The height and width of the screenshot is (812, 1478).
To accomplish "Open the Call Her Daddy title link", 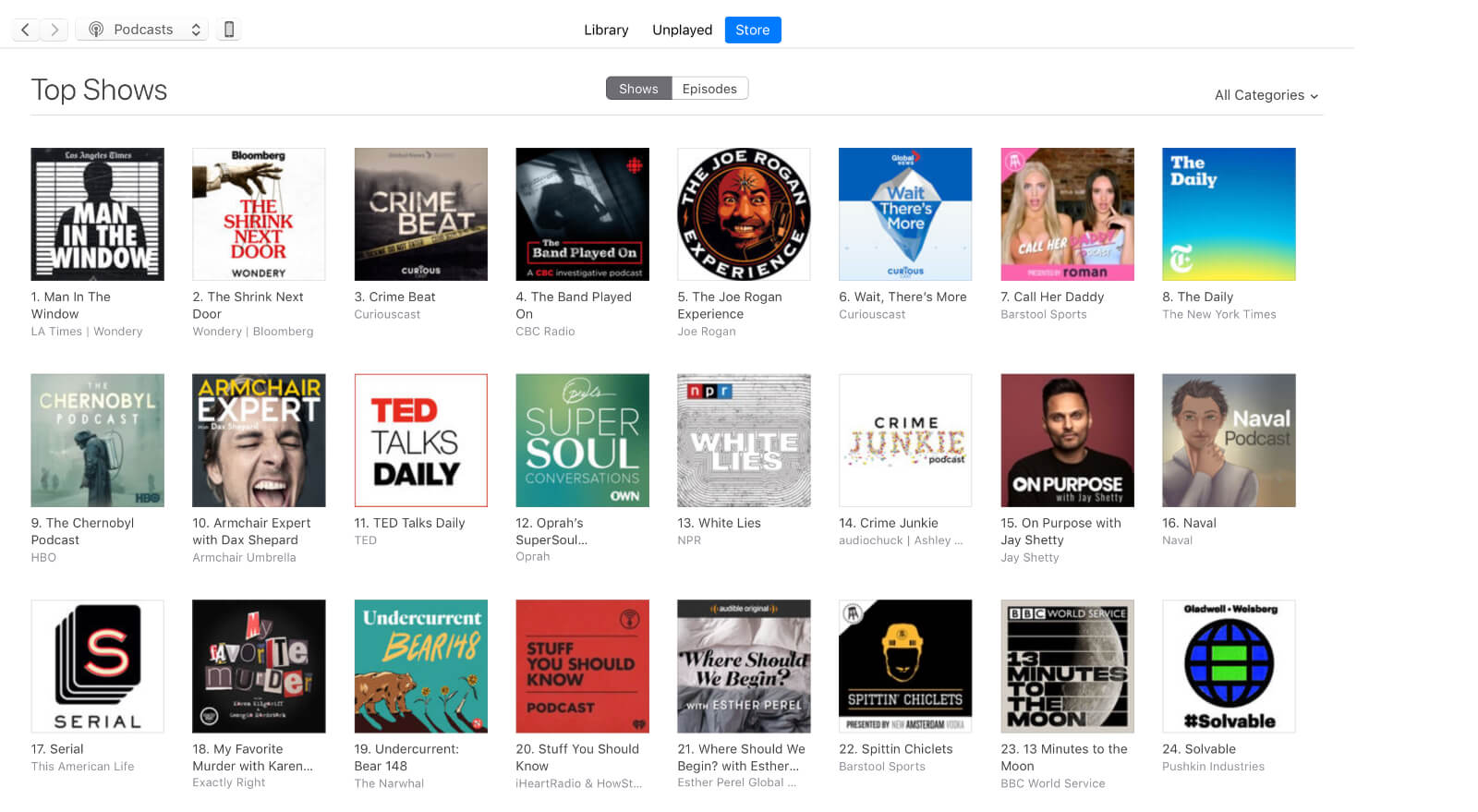I will pos(1052,297).
